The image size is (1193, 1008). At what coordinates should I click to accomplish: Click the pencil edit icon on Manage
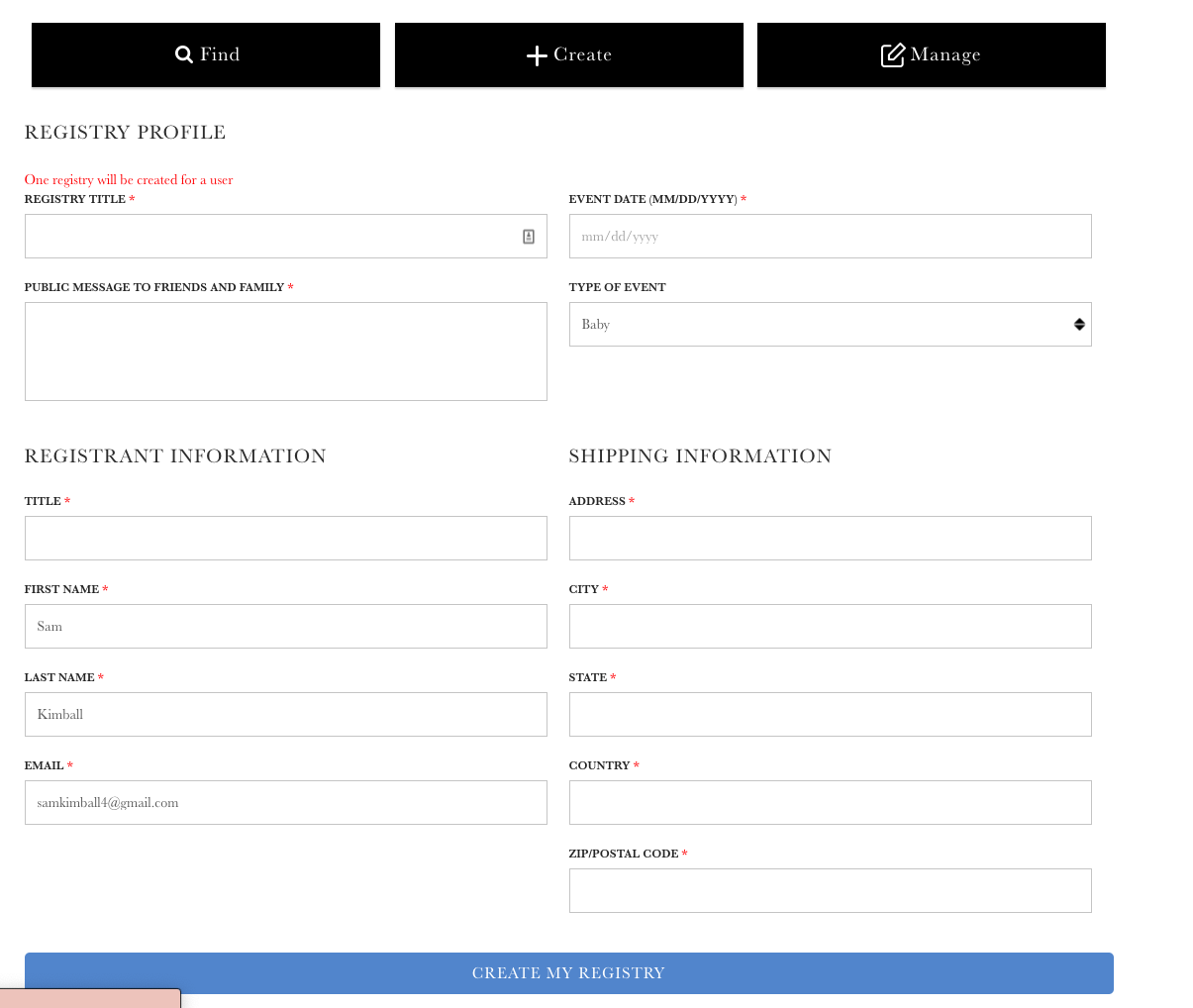point(892,54)
